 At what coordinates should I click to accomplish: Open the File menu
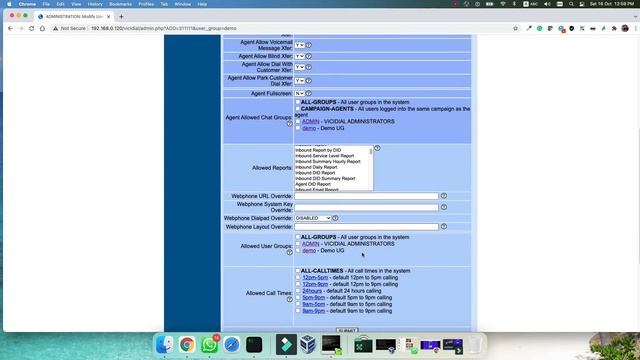pyautogui.click(x=46, y=4)
